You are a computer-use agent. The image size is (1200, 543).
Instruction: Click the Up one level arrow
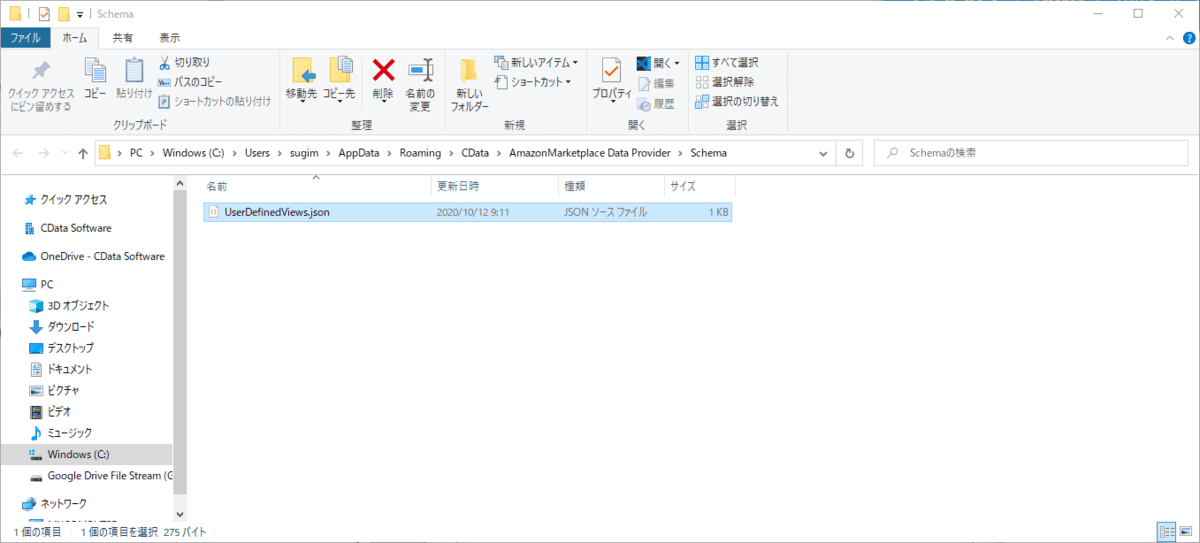pyautogui.click(x=83, y=153)
